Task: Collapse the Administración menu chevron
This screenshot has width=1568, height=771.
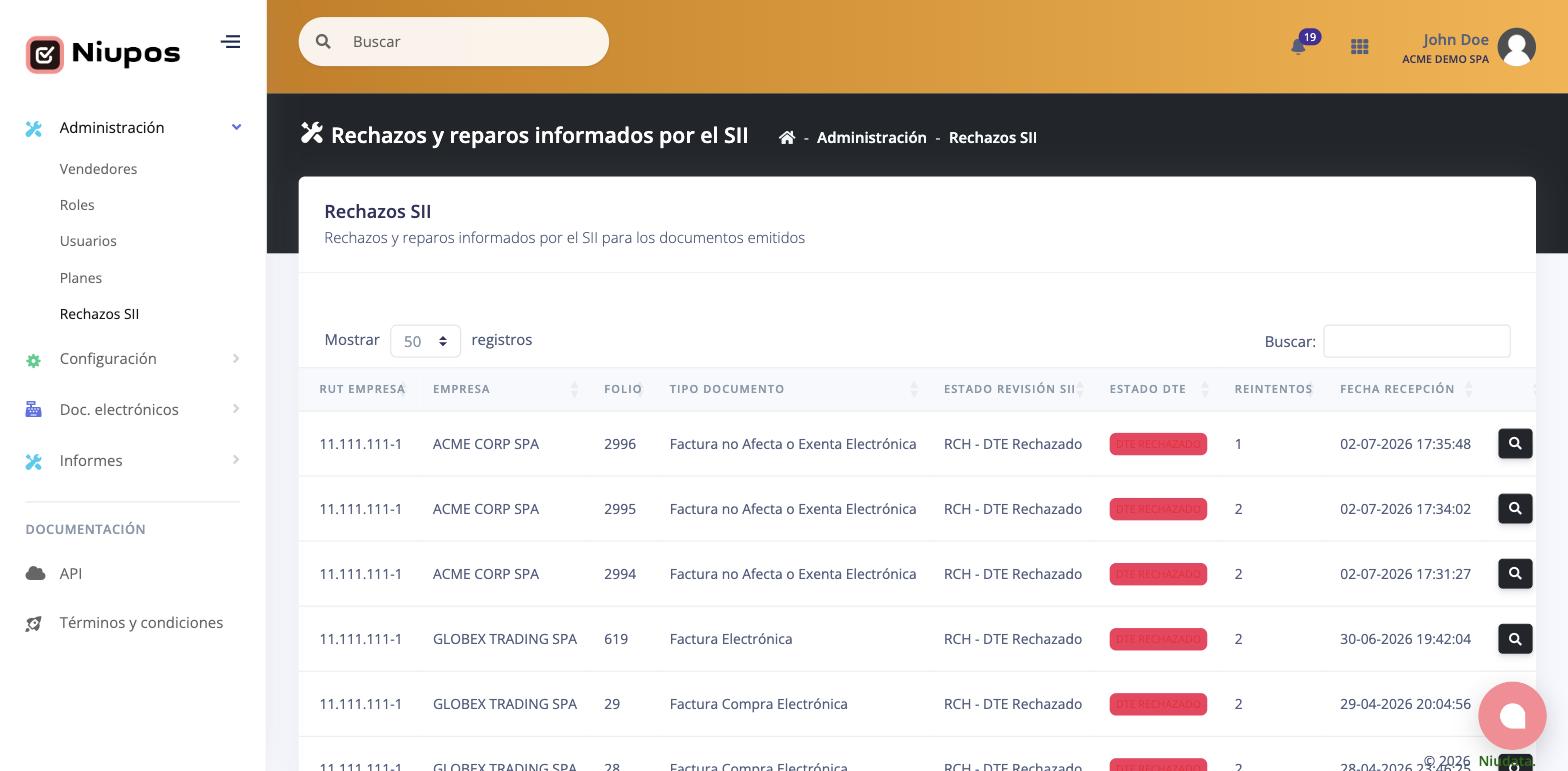Action: (236, 127)
